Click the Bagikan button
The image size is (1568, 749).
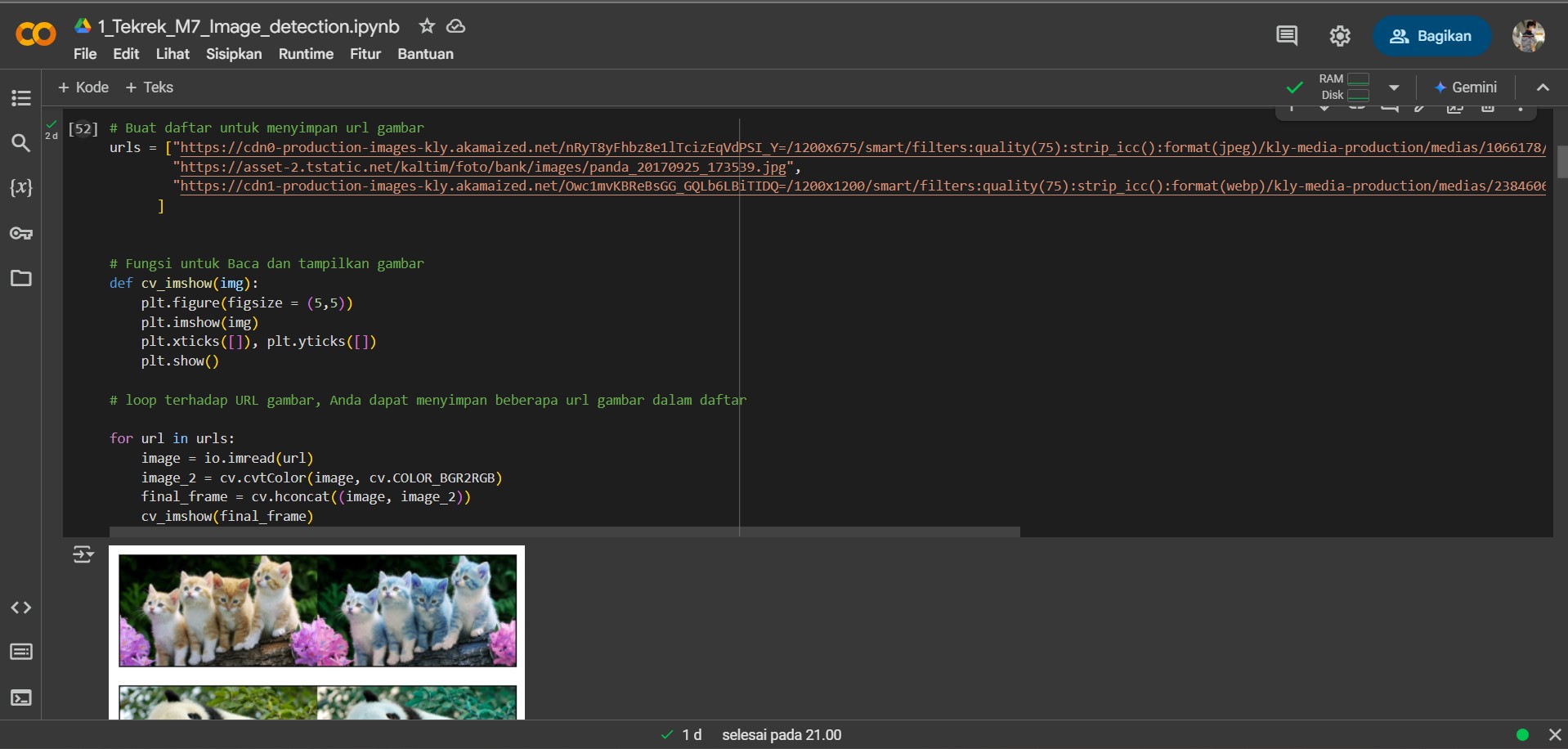[x=1433, y=36]
